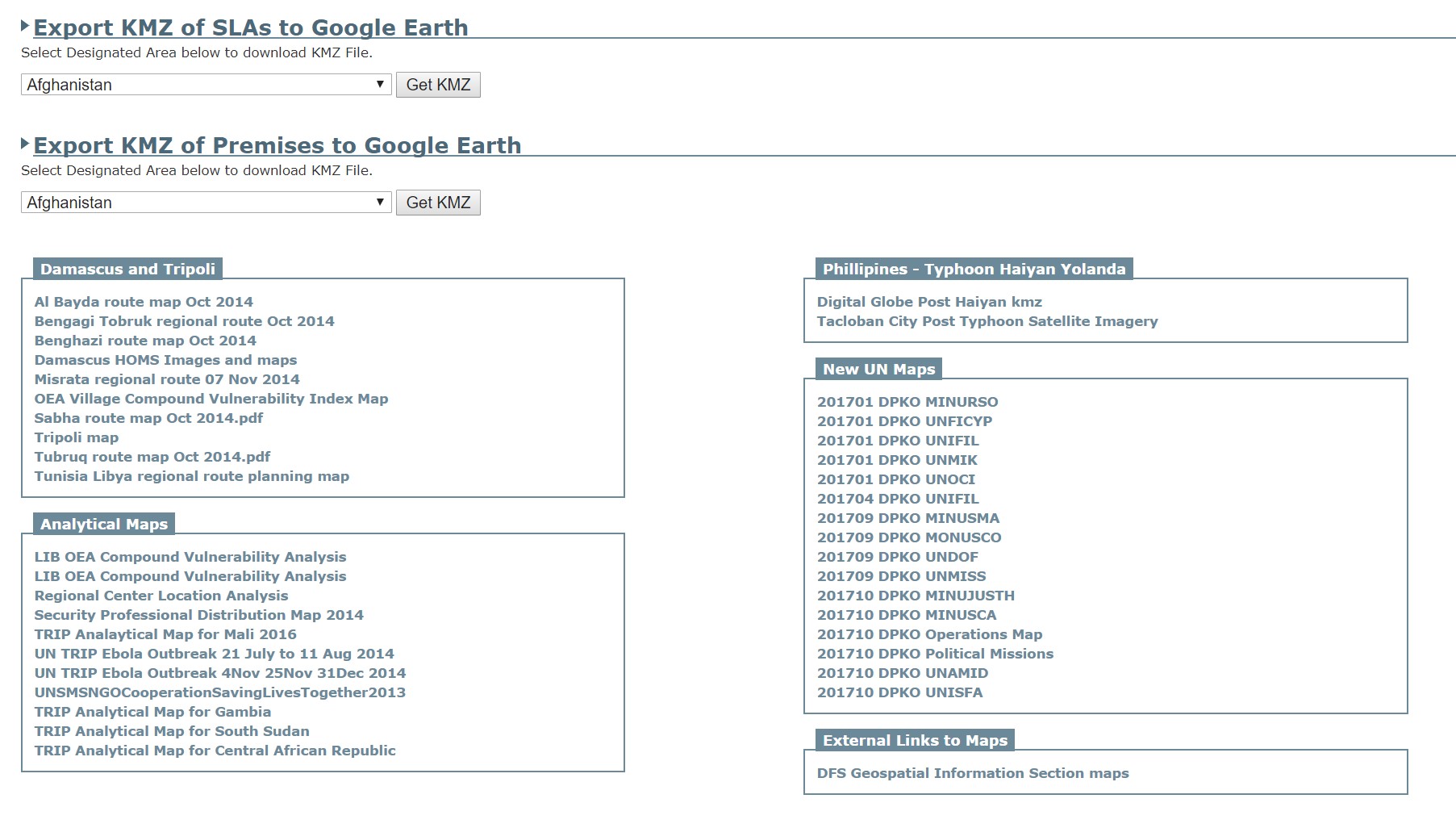Click Get KMZ for SLAs export
The width and height of the screenshot is (1456, 828).
(x=436, y=83)
